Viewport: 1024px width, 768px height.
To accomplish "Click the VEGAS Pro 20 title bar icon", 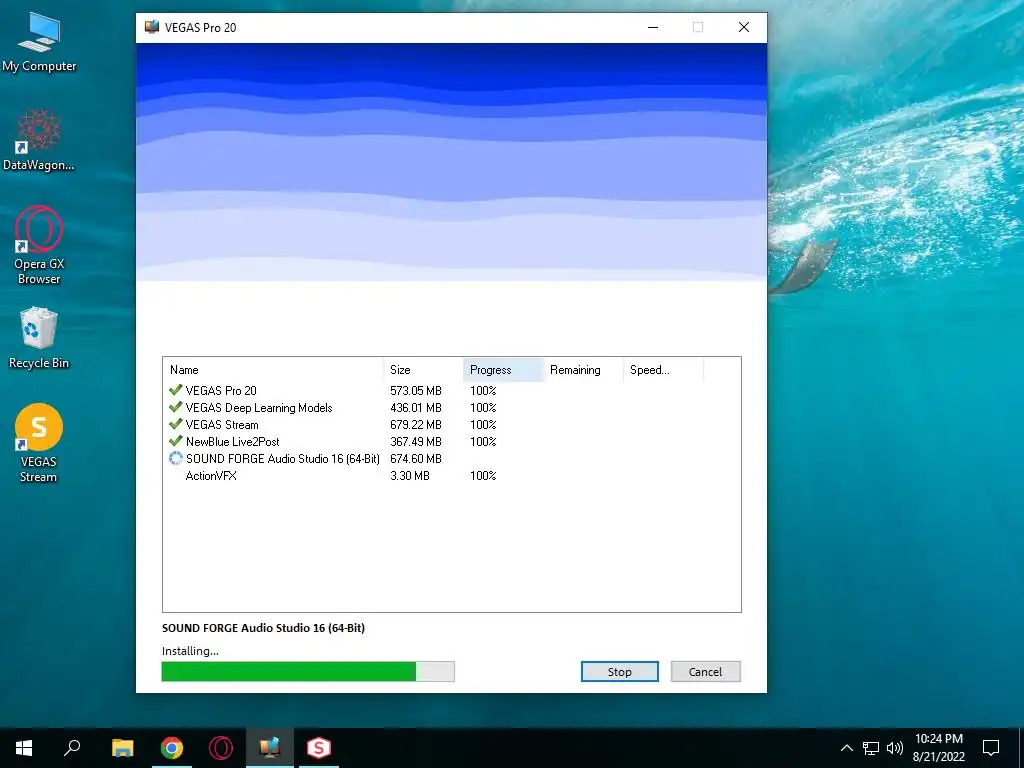I will 152,27.
